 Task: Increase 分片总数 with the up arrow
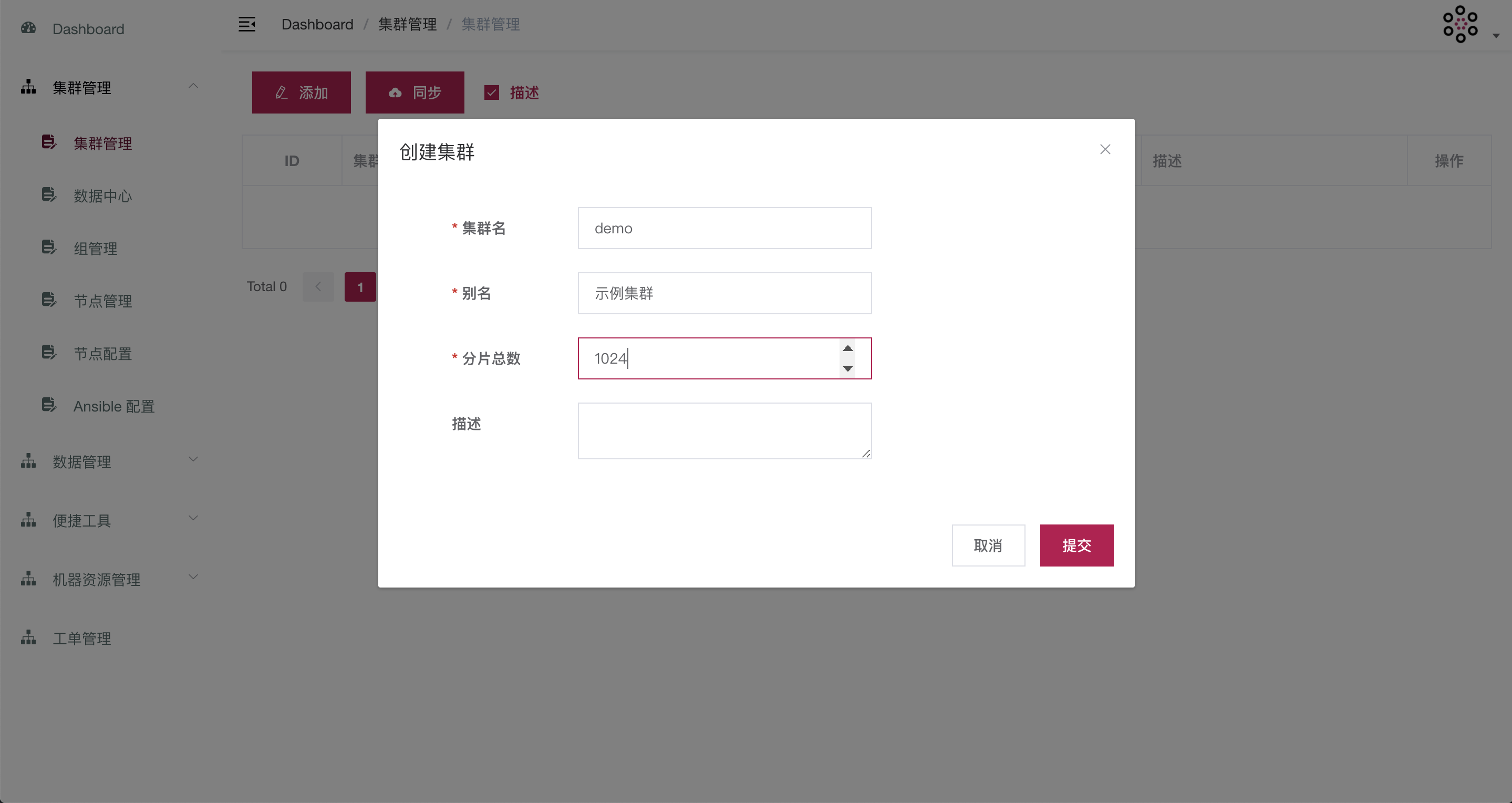point(847,348)
